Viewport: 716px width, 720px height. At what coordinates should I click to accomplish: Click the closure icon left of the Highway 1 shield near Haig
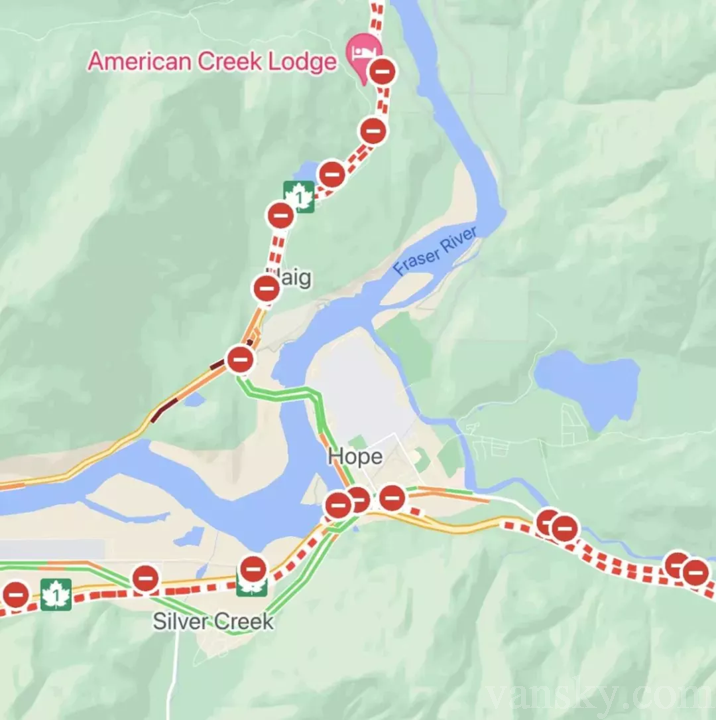[x=281, y=215]
